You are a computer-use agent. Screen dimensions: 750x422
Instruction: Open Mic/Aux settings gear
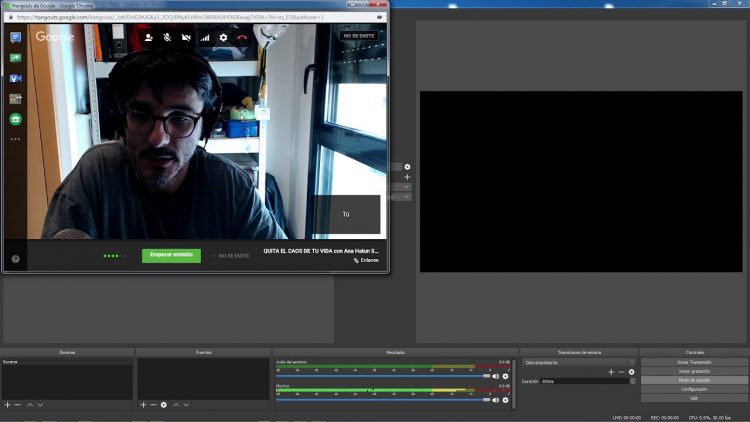506,400
